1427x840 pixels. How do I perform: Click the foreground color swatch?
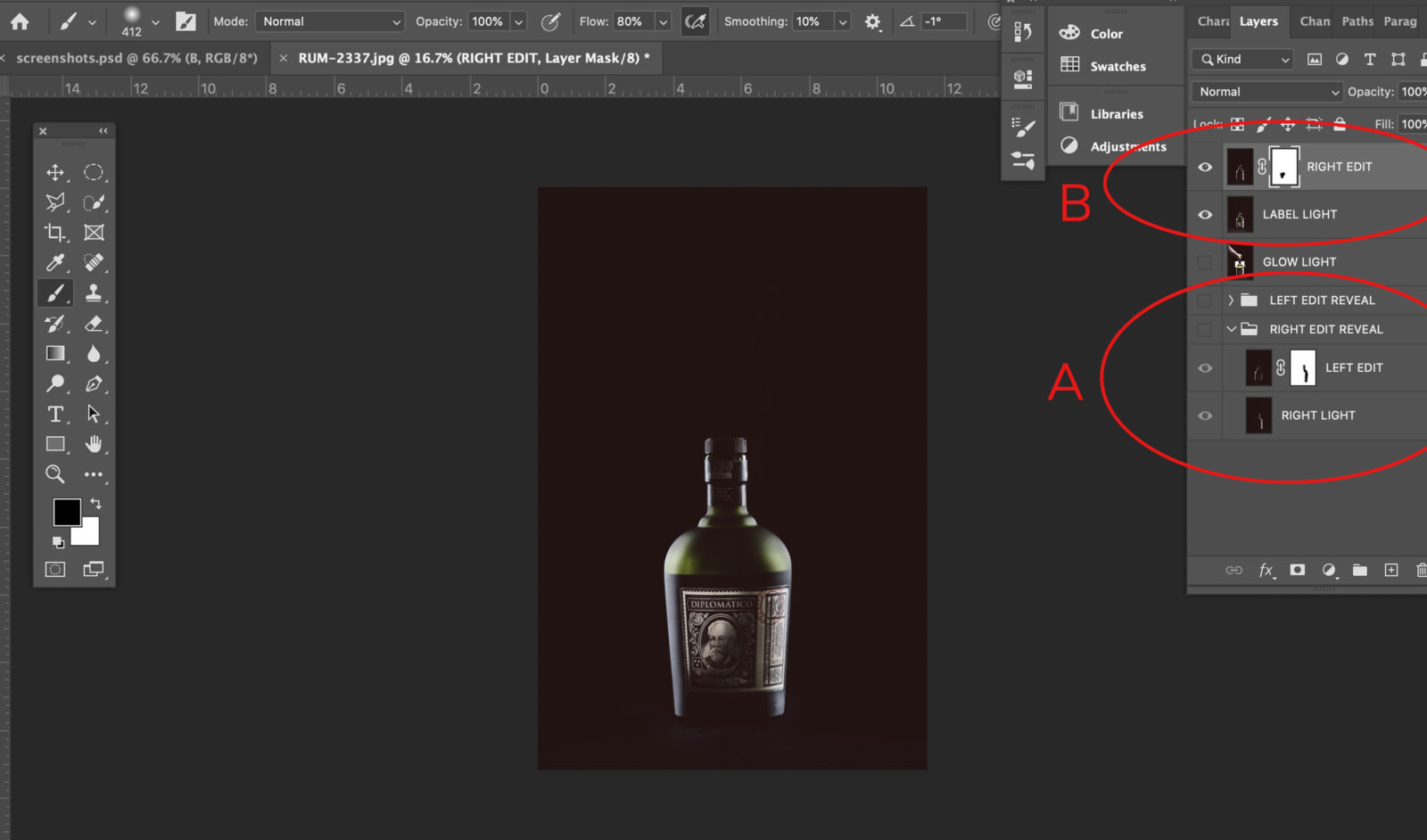point(66,512)
